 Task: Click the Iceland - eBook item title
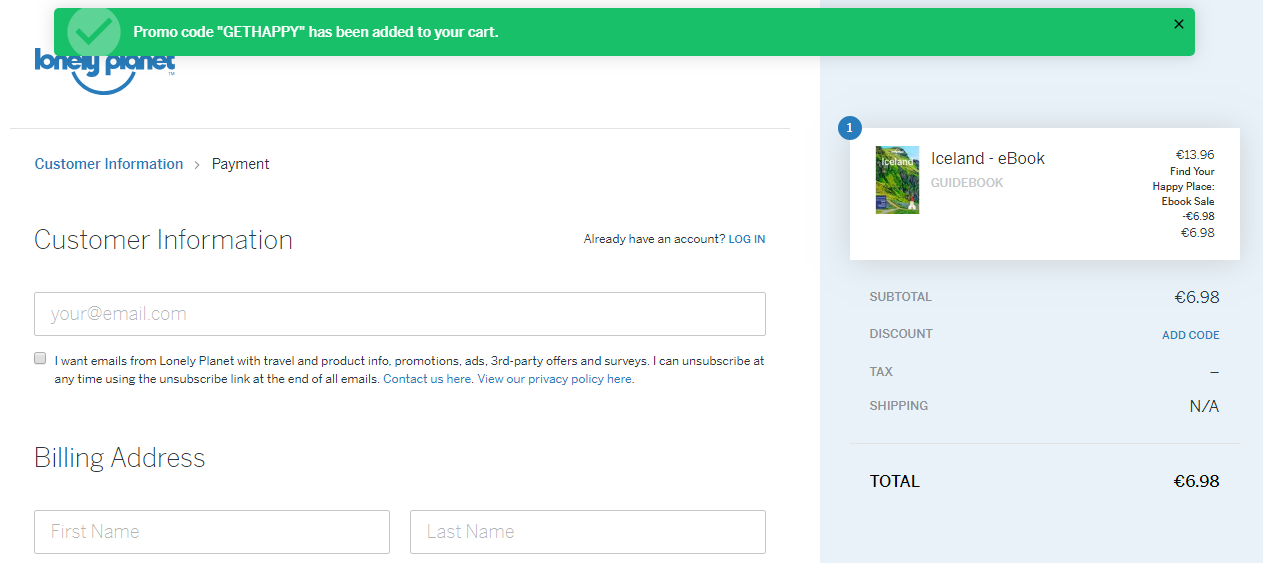[x=987, y=158]
